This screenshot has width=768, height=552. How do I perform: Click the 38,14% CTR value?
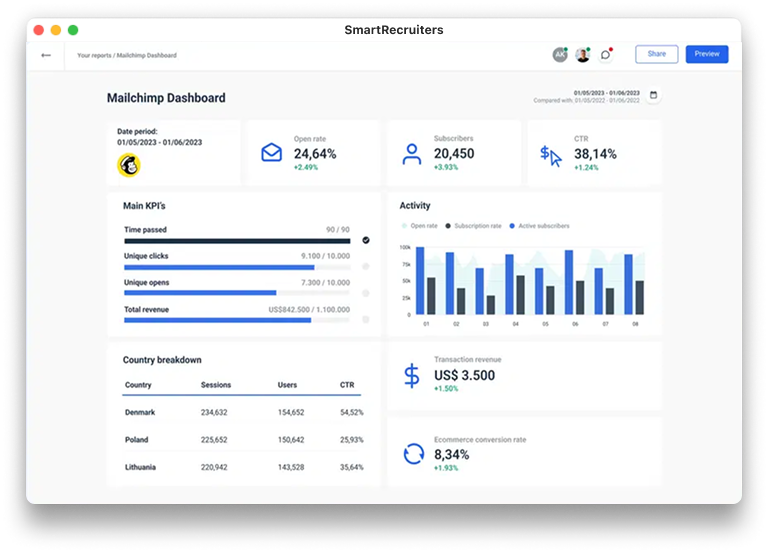click(x=595, y=154)
